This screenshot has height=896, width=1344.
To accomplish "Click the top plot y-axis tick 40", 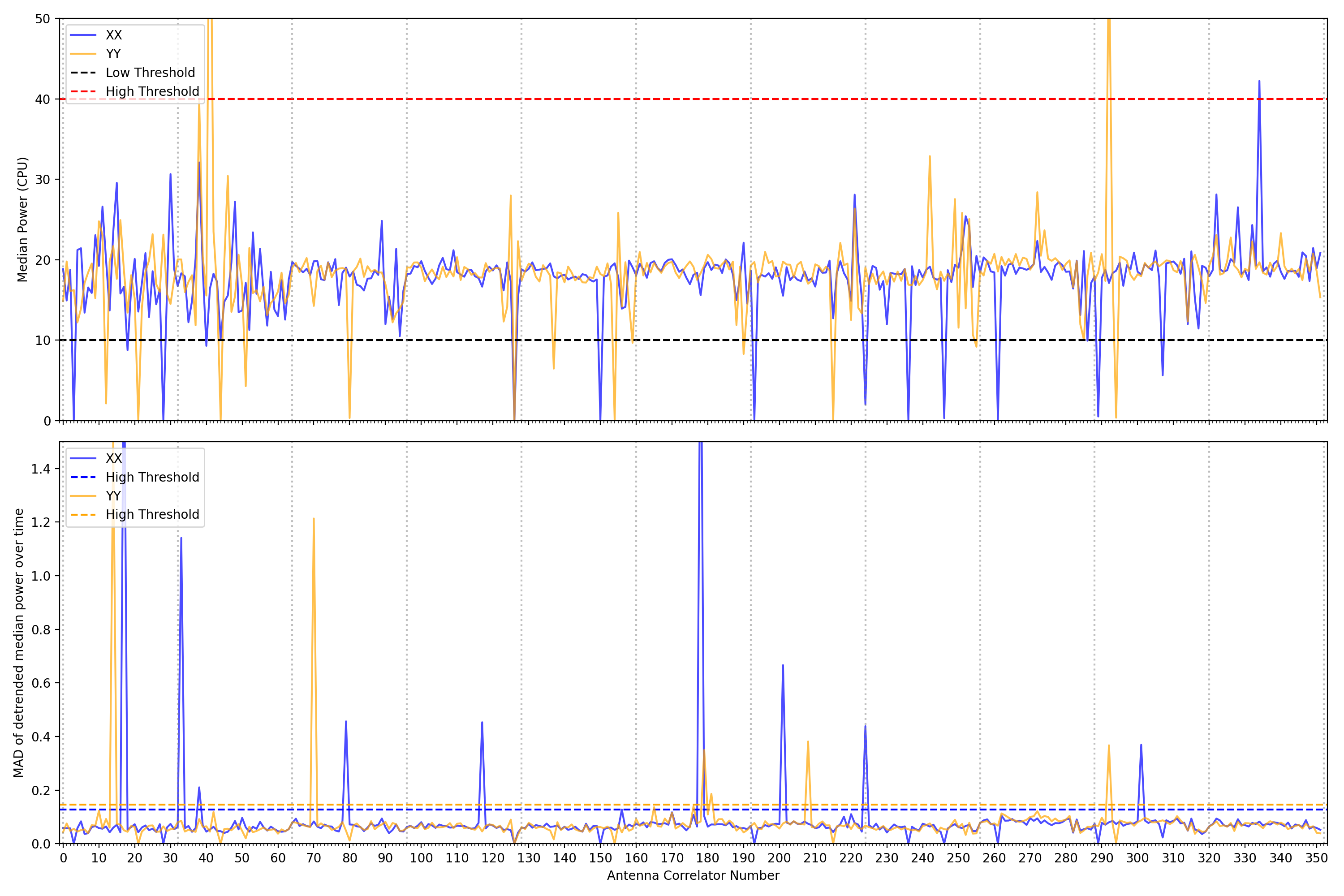I will (42, 99).
